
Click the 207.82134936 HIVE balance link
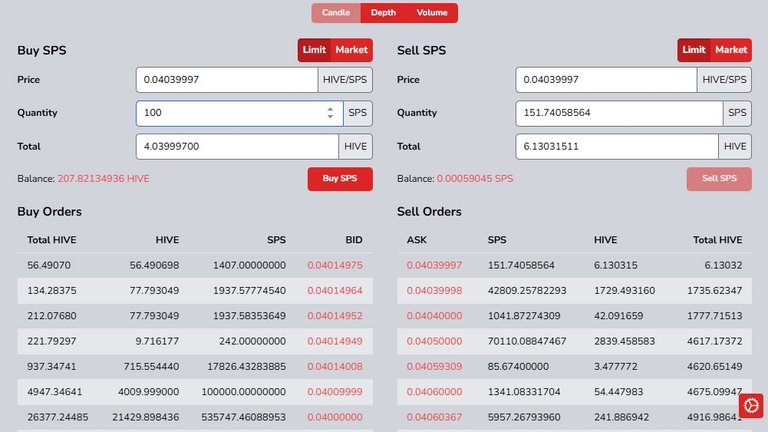[x=103, y=179]
